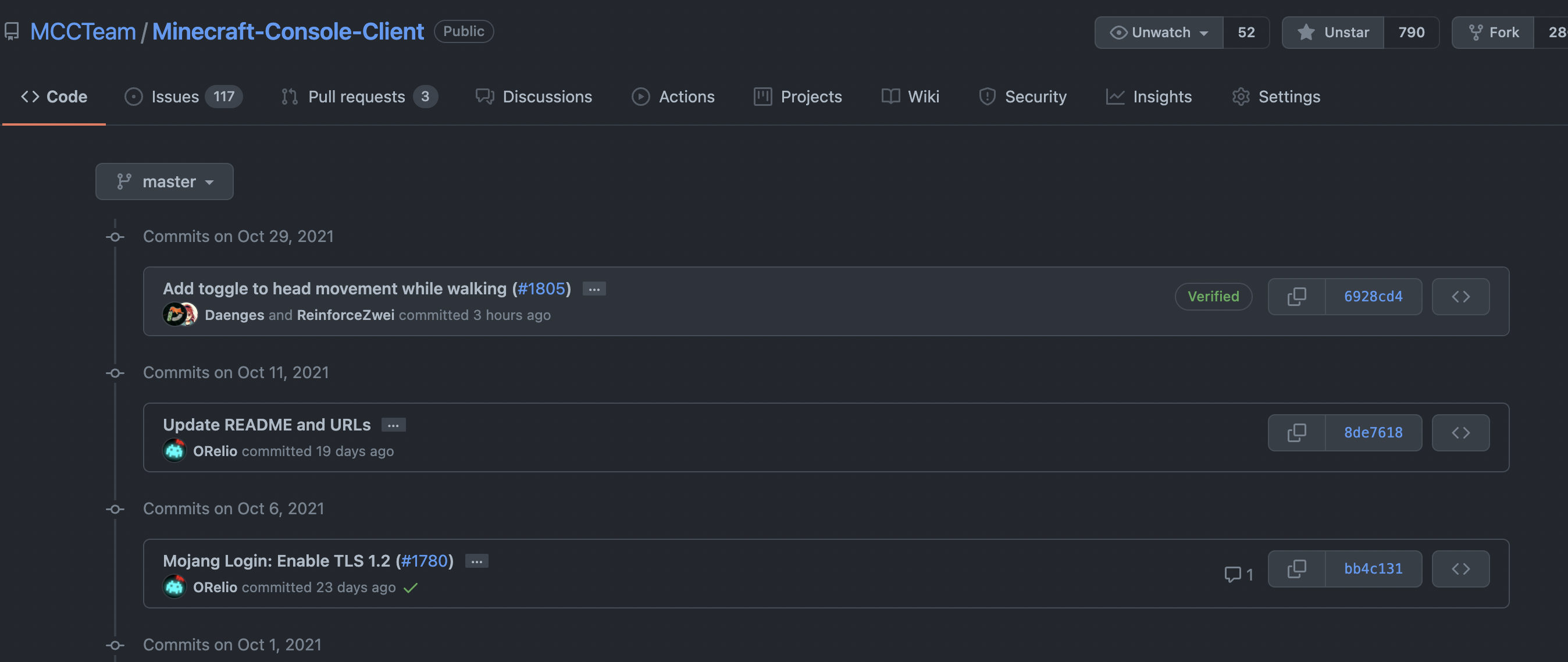1568x662 pixels.
Task: Open the Unwatch notifications dropdown
Action: pyautogui.click(x=1159, y=32)
